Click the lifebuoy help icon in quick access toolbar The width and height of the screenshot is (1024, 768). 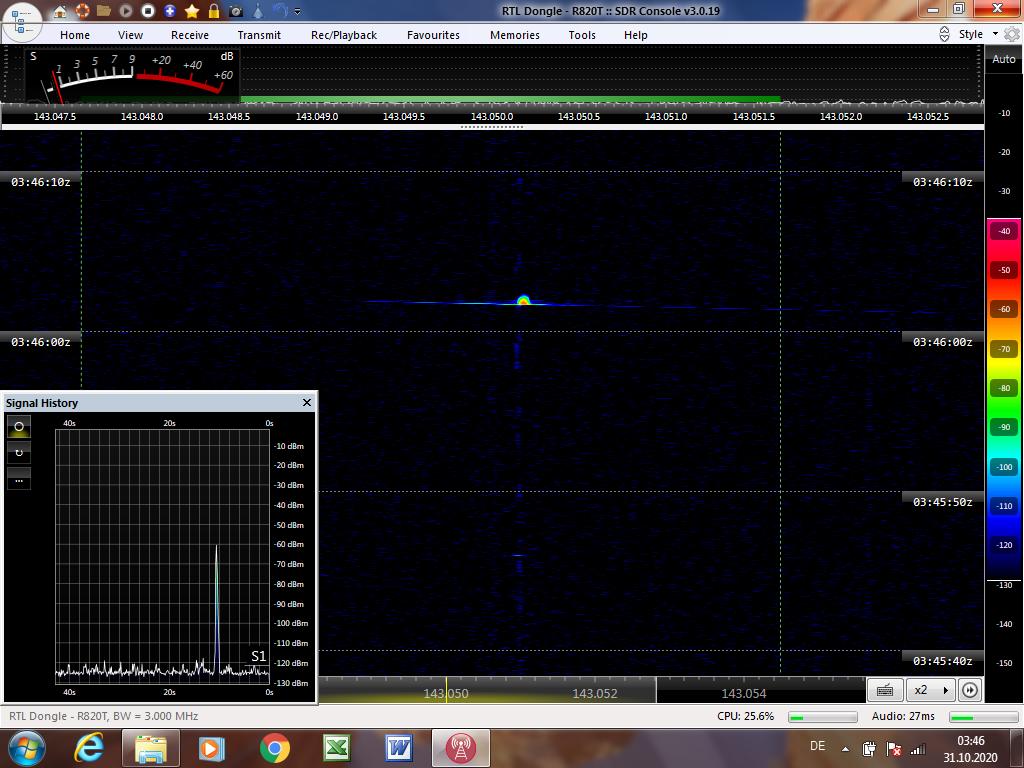(x=82, y=11)
